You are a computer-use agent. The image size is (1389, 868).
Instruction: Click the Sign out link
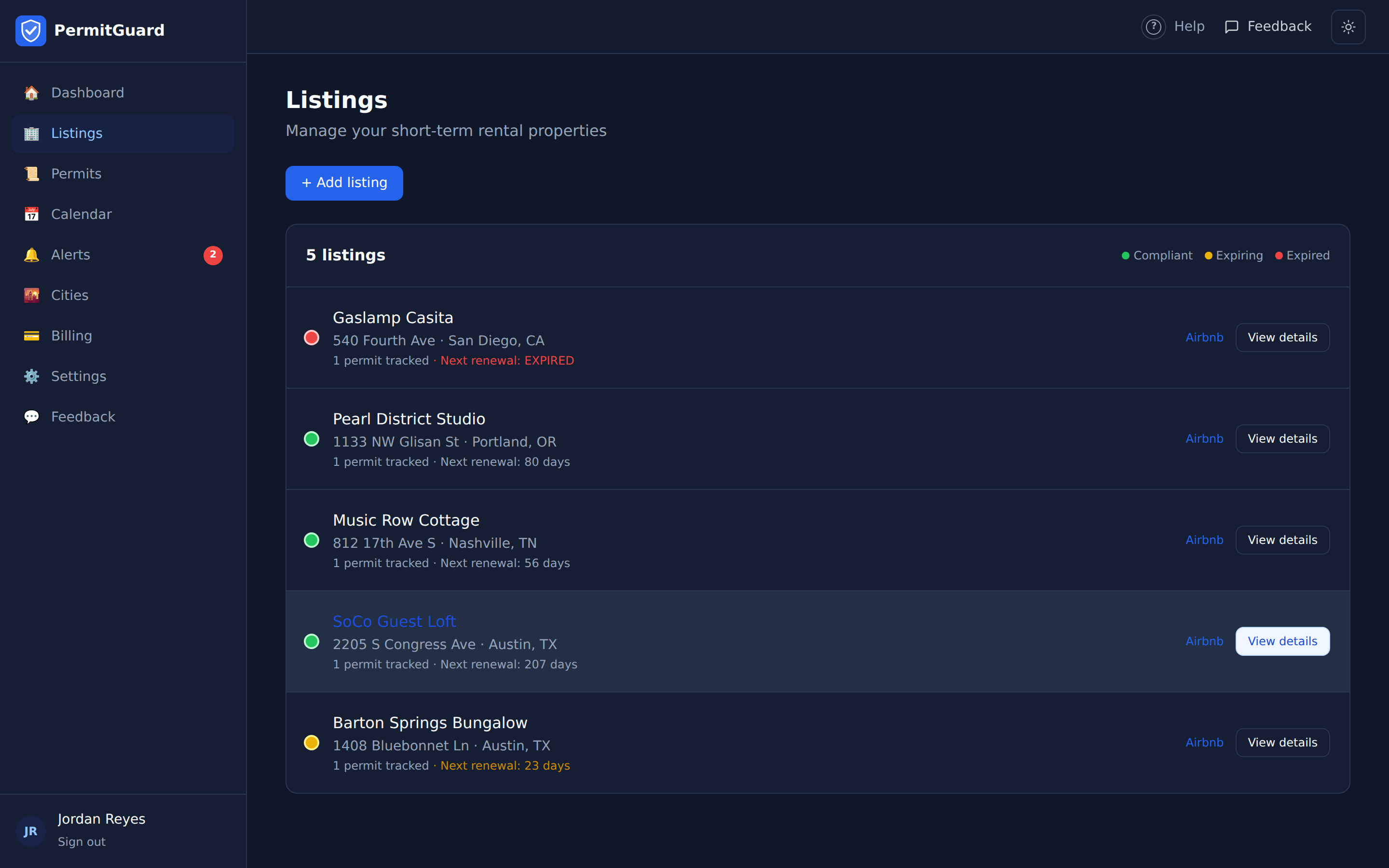pyautogui.click(x=82, y=842)
